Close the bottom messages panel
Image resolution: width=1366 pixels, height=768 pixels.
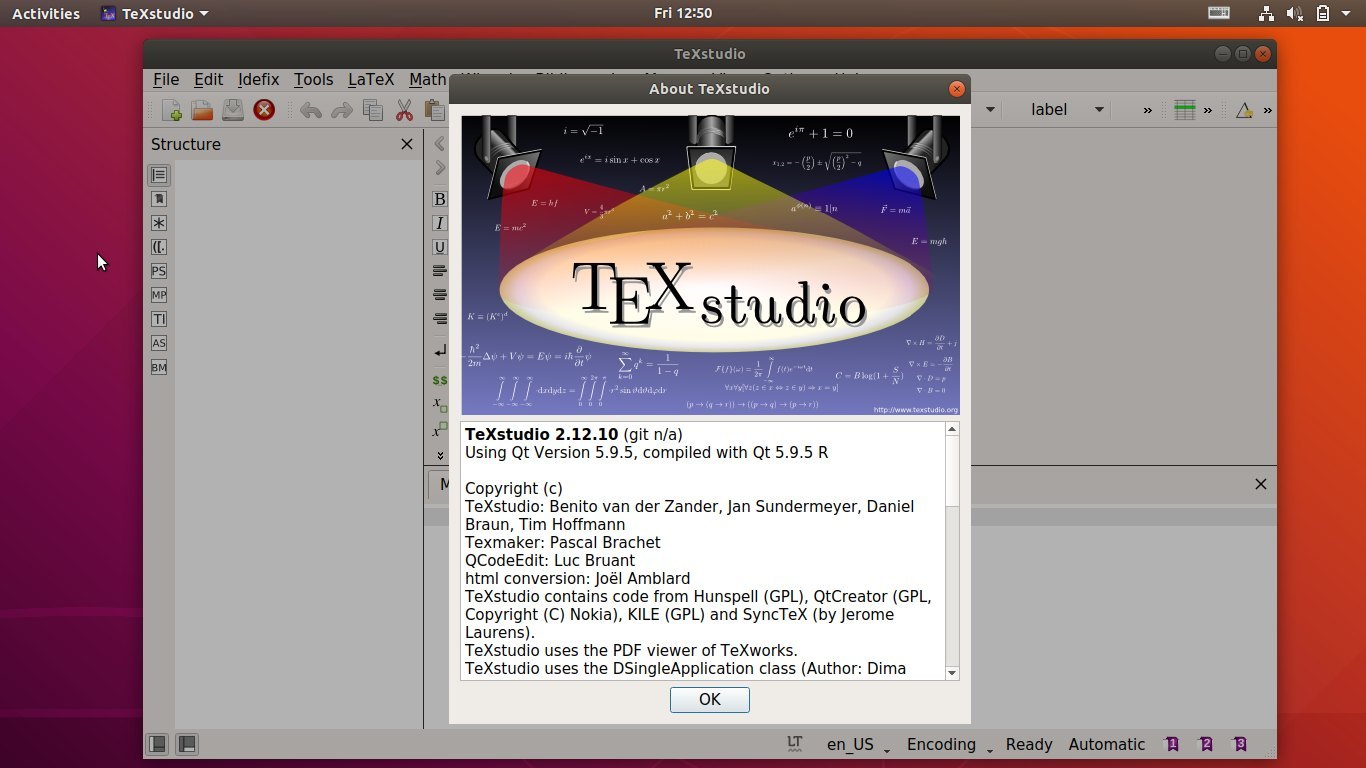(1260, 484)
